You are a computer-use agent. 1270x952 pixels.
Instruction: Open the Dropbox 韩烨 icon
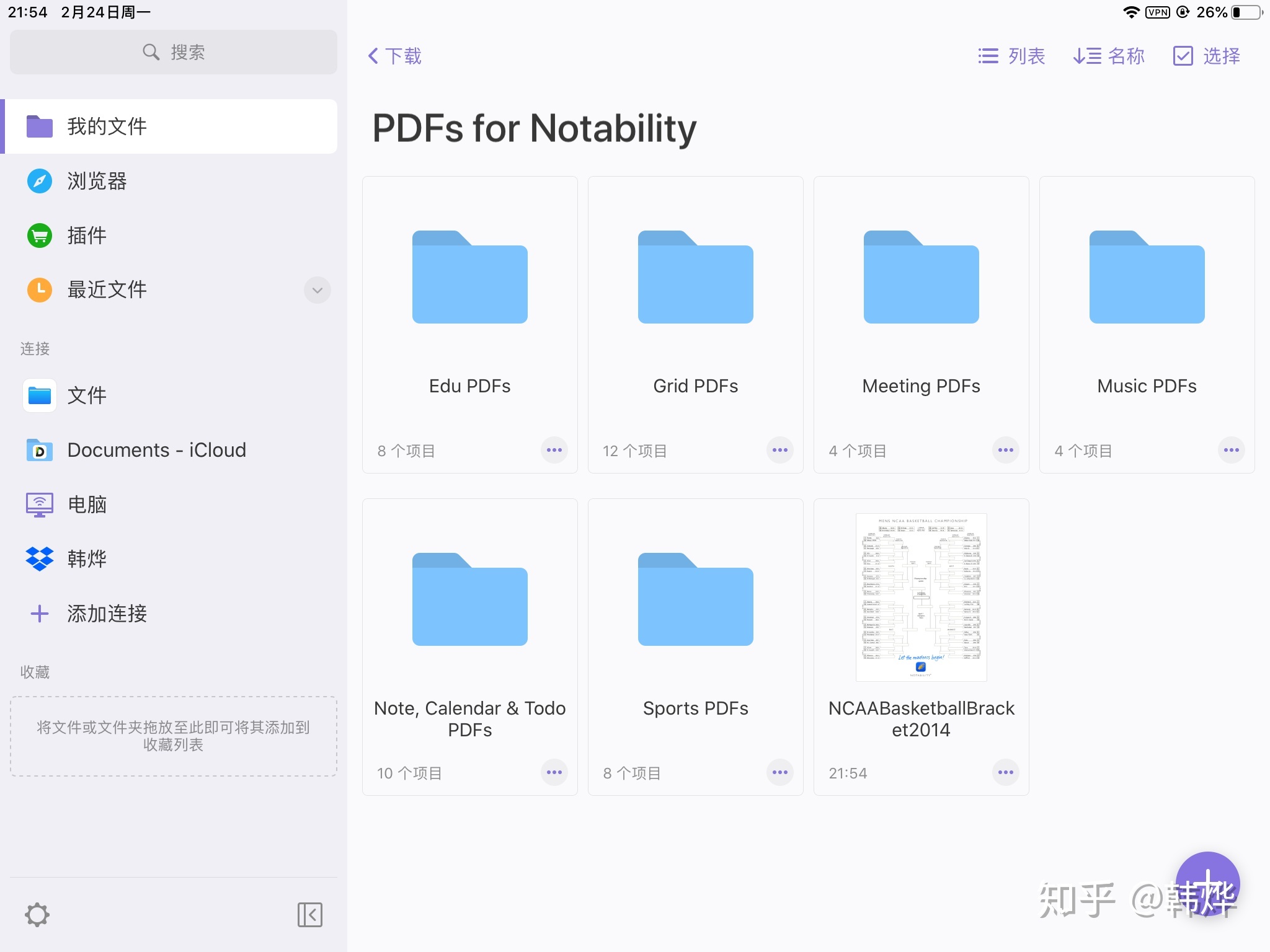pos(40,559)
